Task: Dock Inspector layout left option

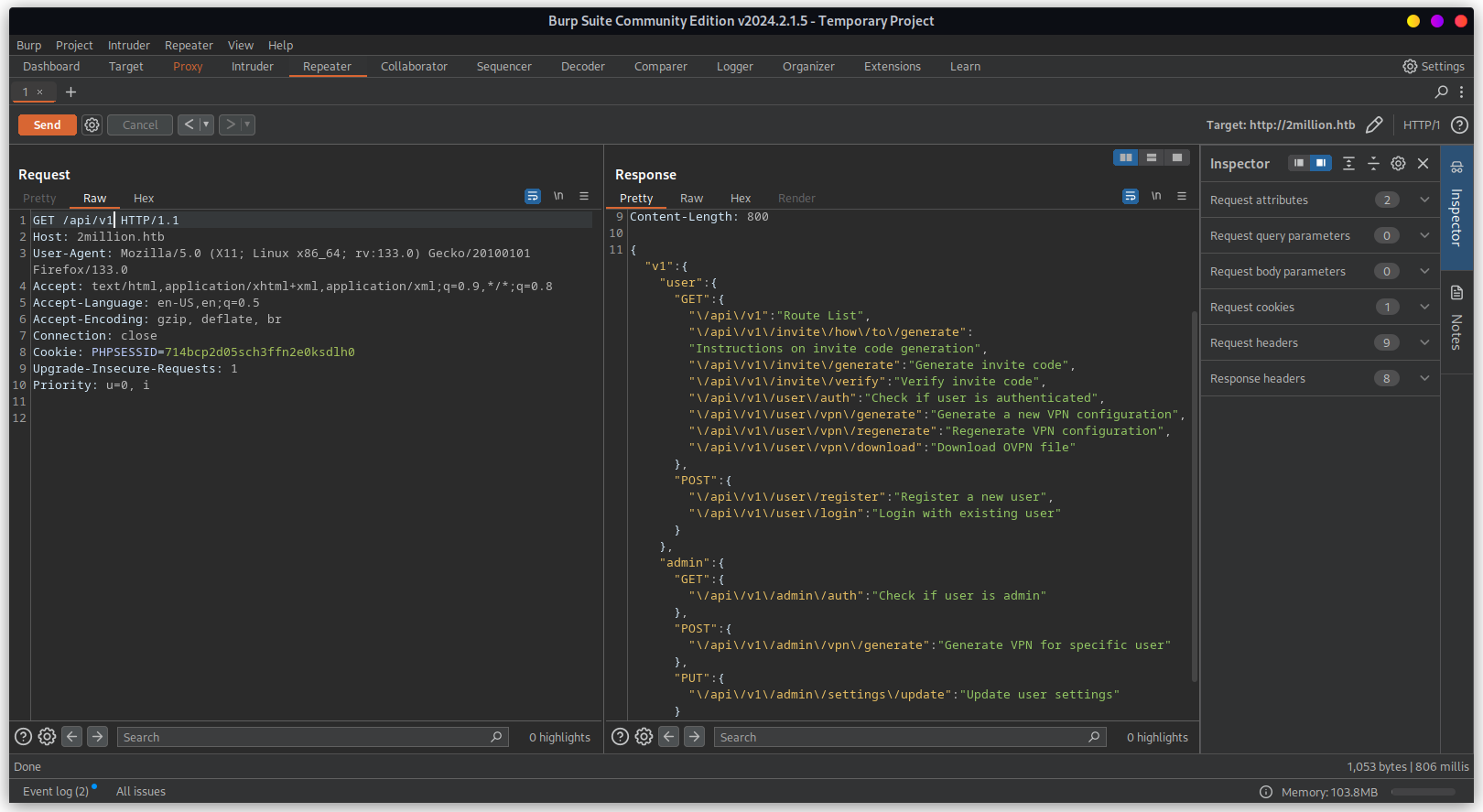Action: coord(1298,163)
